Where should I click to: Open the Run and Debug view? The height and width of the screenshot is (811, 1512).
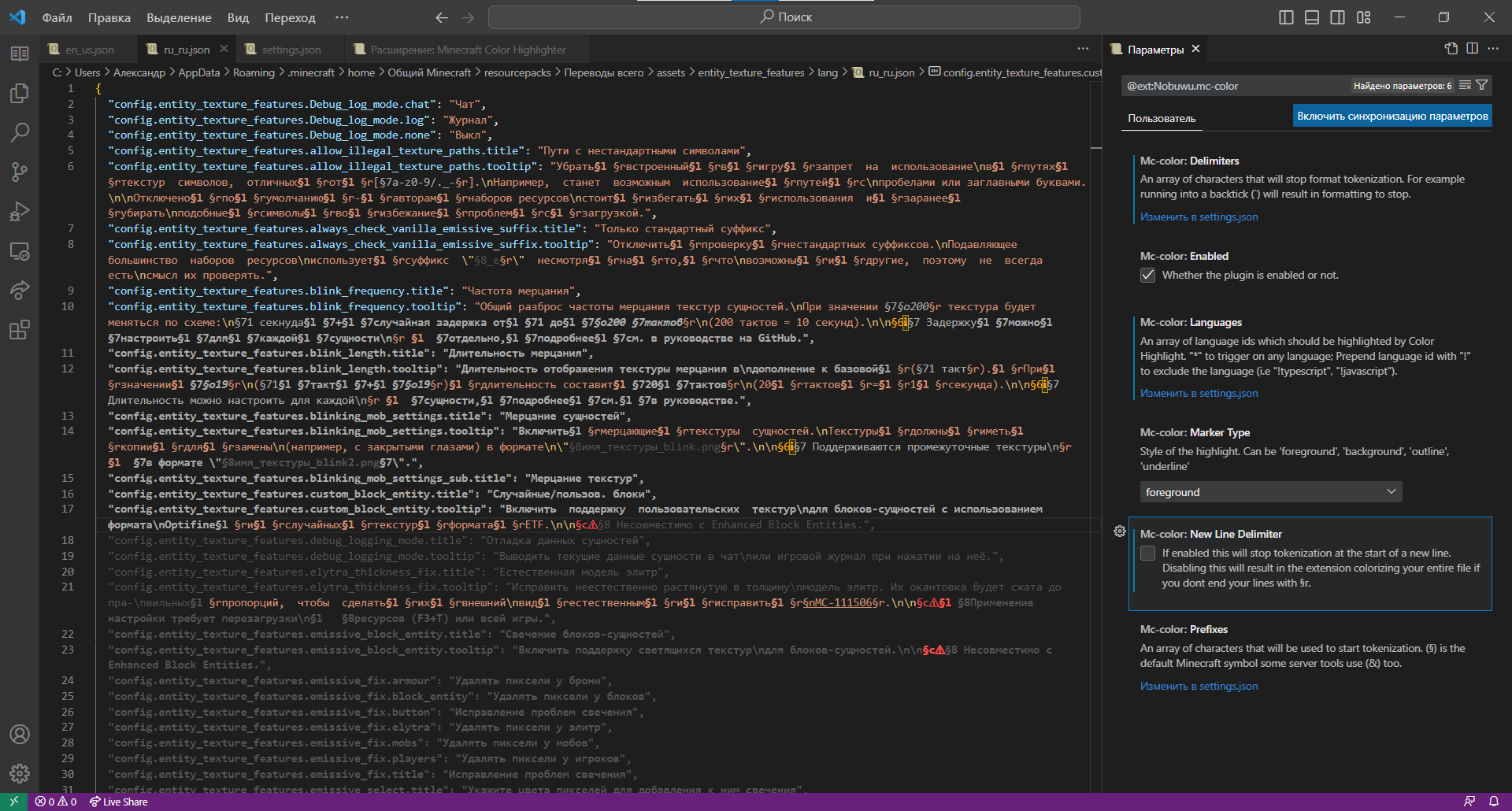click(x=20, y=211)
